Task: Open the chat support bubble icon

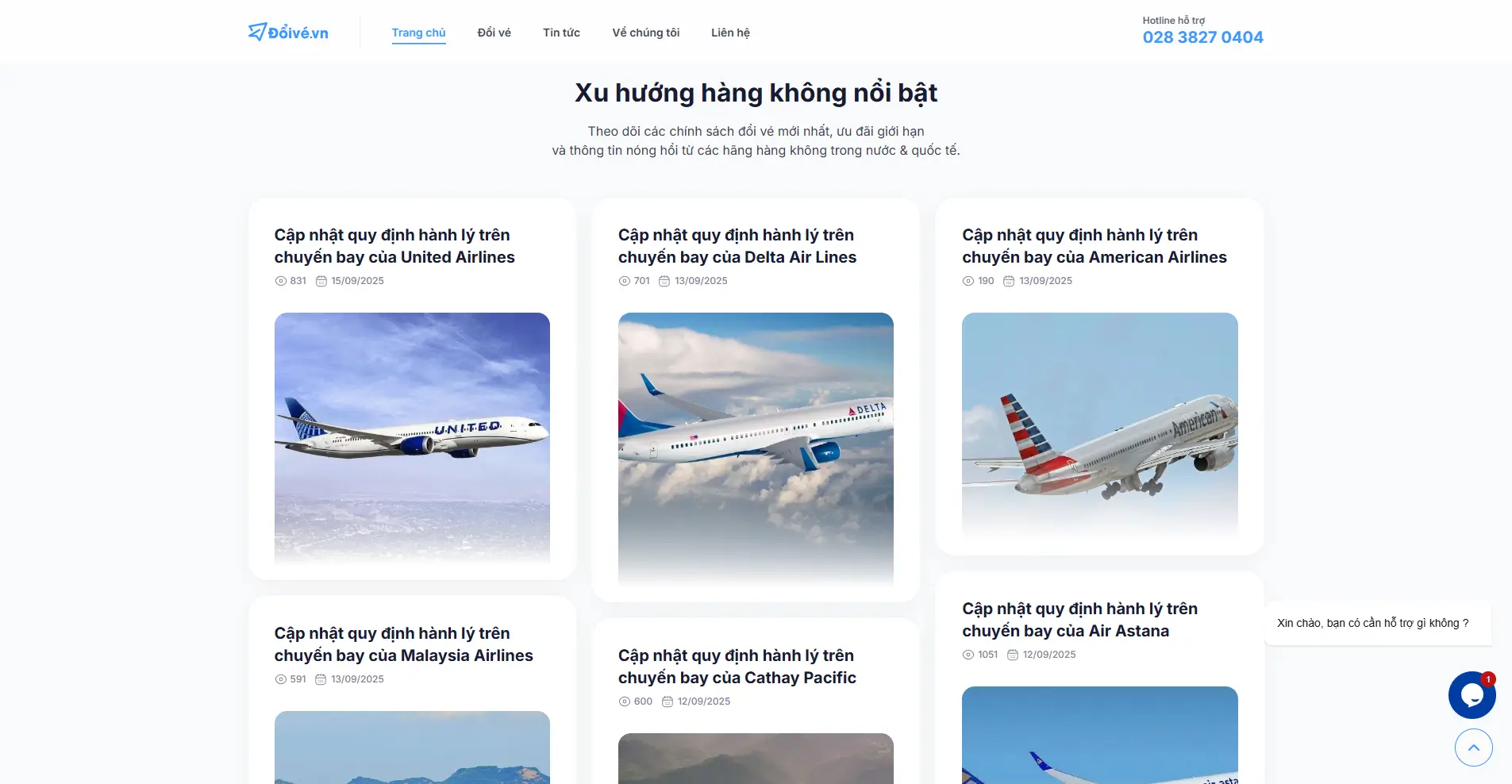Action: (x=1472, y=695)
